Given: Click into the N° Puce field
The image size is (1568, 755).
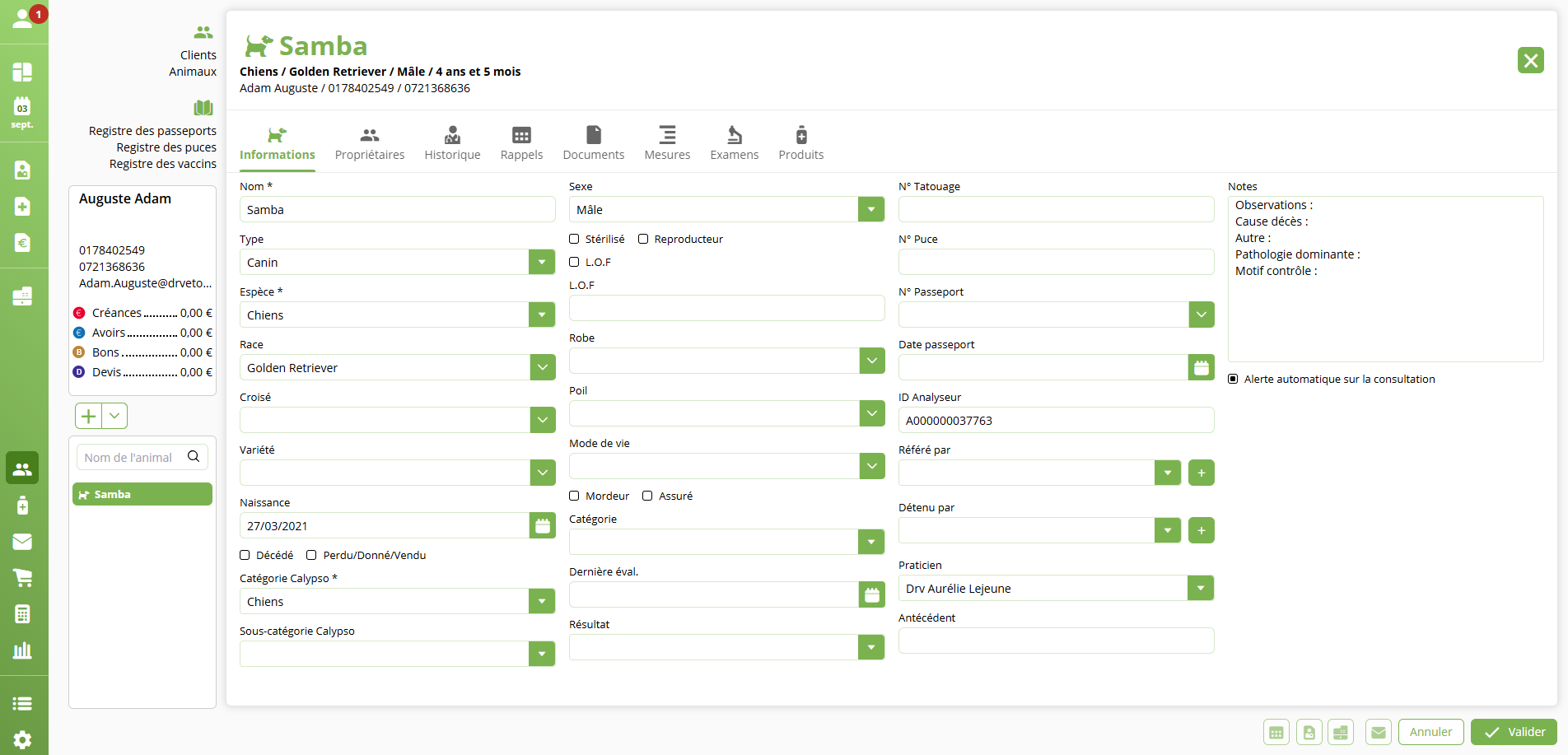Looking at the screenshot, I should coord(1055,262).
